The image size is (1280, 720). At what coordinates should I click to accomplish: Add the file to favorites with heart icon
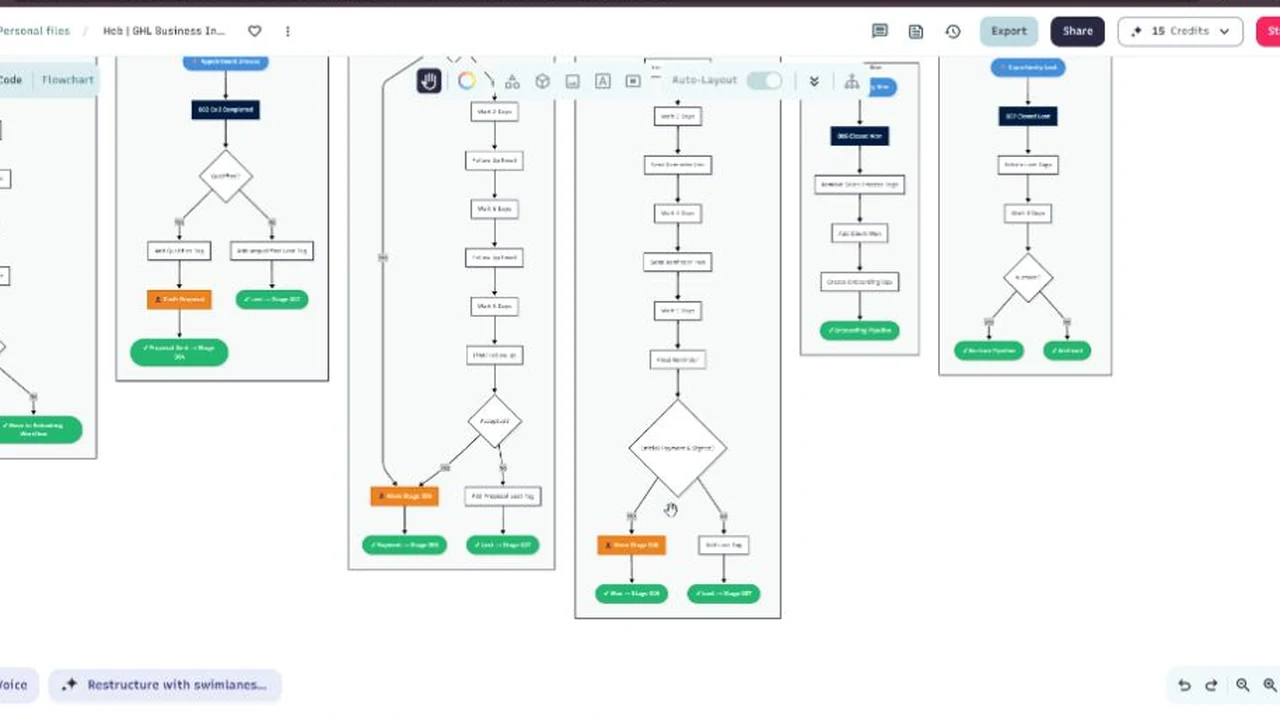[x=255, y=31]
